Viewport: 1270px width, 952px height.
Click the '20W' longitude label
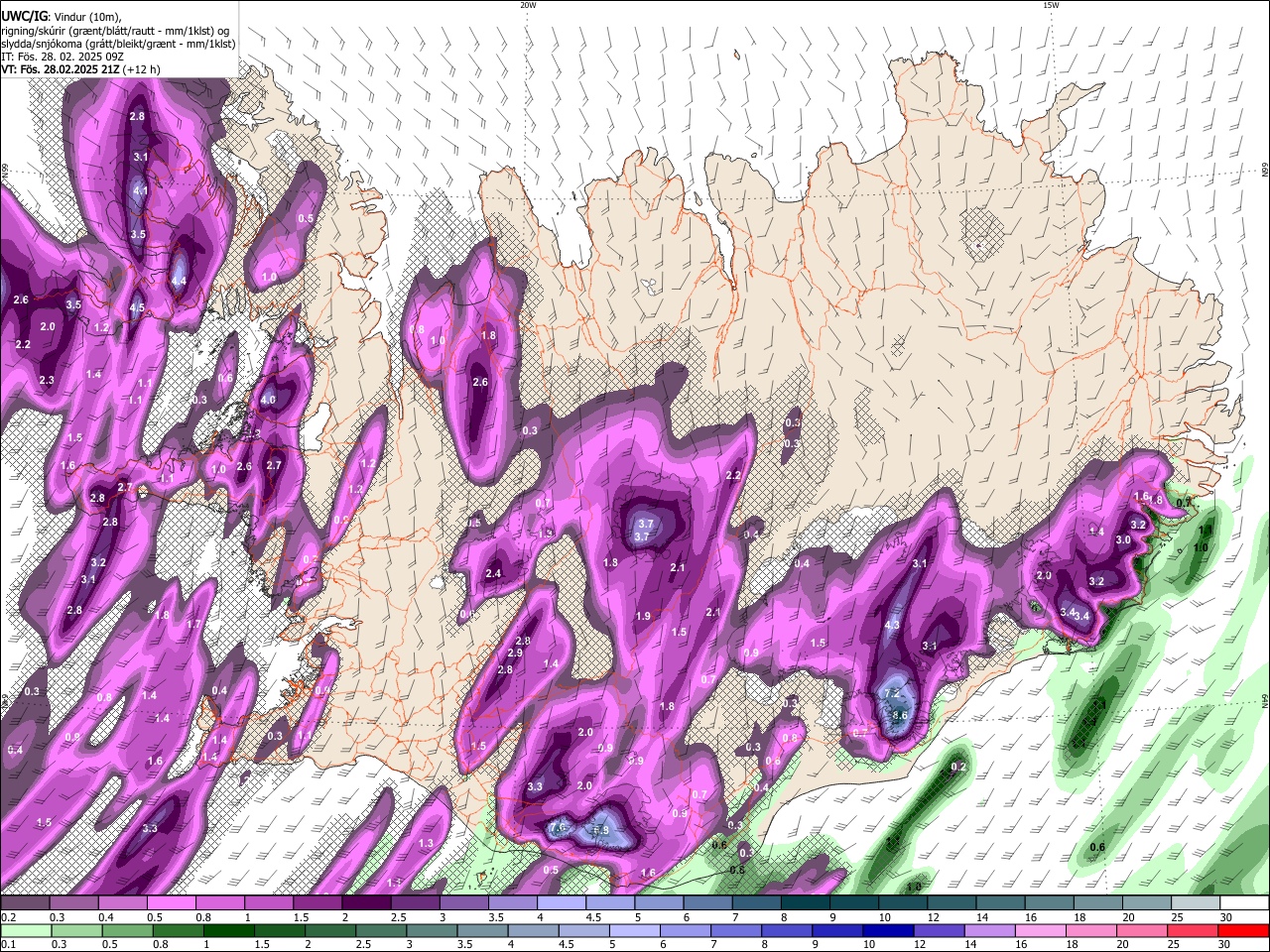click(x=528, y=5)
